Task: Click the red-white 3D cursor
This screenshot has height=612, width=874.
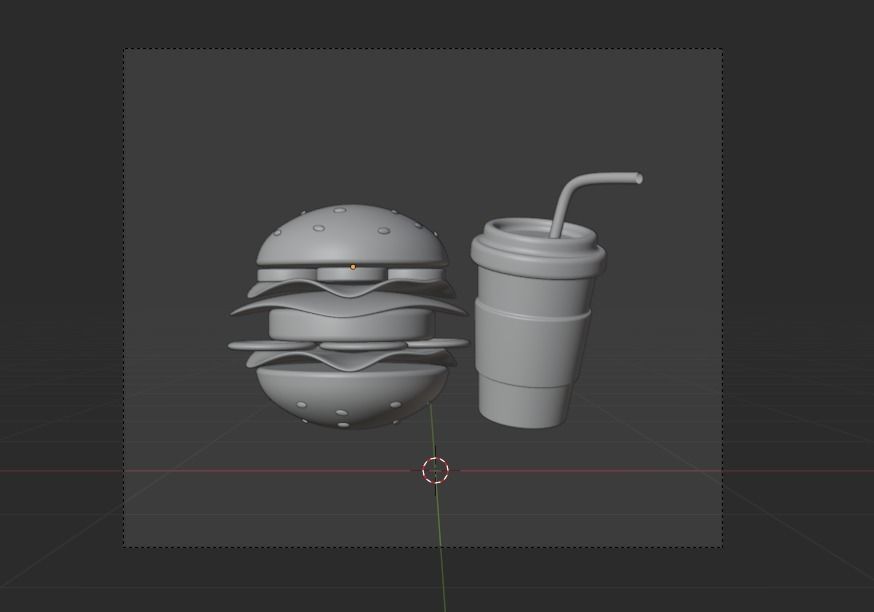Action: coord(435,470)
